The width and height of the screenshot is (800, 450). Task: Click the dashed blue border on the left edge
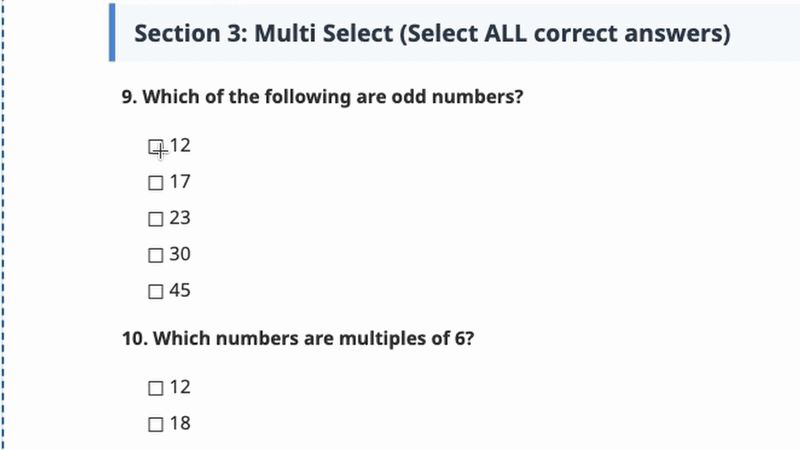click(x=3, y=225)
